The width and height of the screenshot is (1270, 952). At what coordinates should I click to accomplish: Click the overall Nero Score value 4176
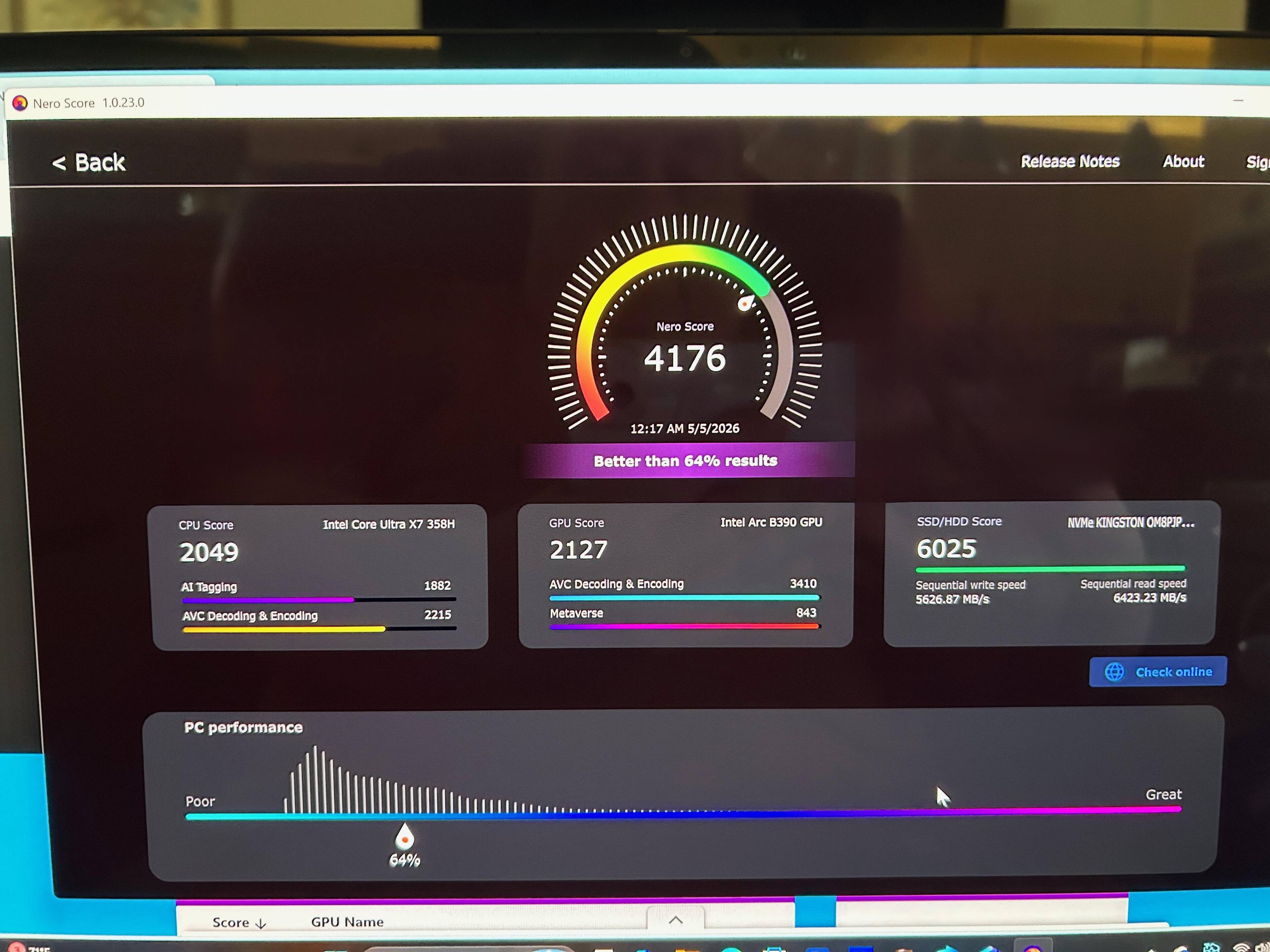click(685, 358)
